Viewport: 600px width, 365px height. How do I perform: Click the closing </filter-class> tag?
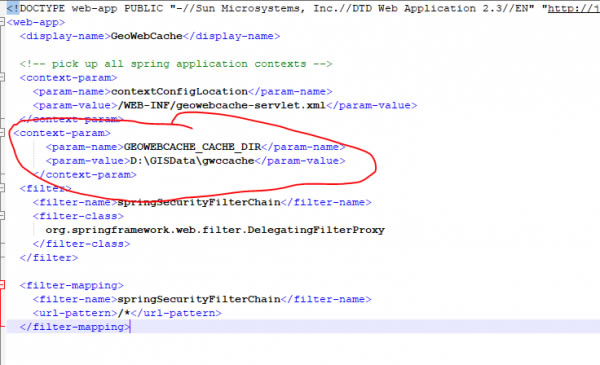pyautogui.click(x=82, y=244)
